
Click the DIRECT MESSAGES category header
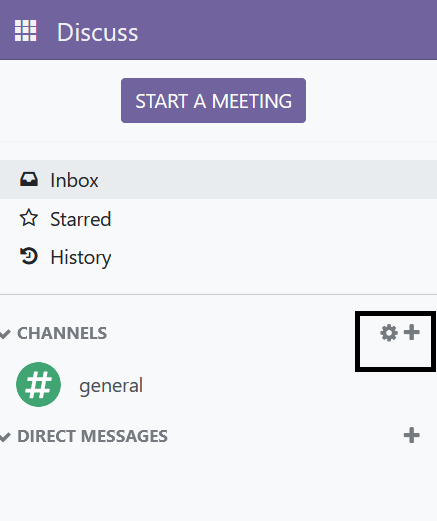pyautogui.click(x=92, y=436)
